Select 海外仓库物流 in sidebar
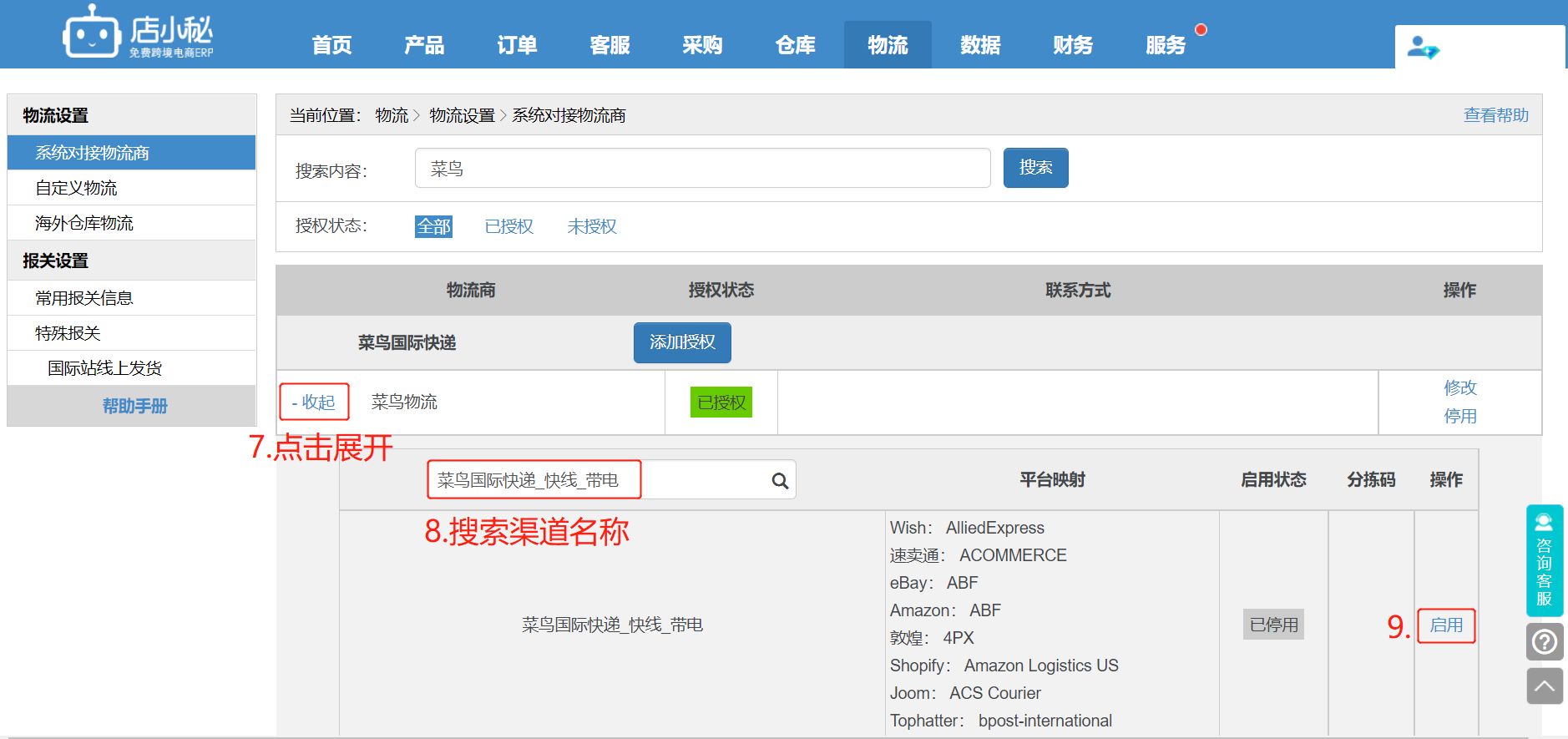Screen dimensions: 1568x739 [x=132, y=223]
